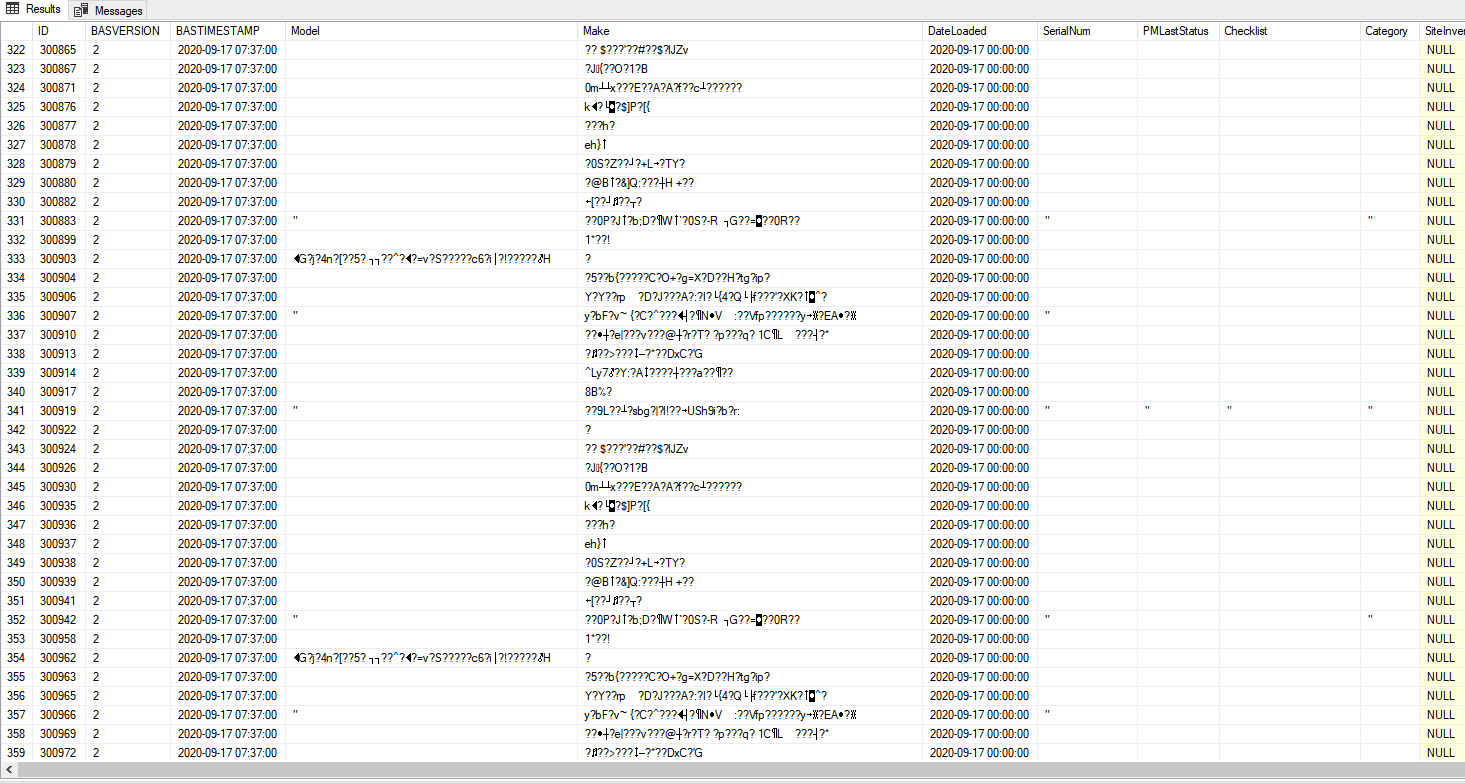Click row number 322 header
Viewport: 1465px width, 783px height.
point(17,50)
